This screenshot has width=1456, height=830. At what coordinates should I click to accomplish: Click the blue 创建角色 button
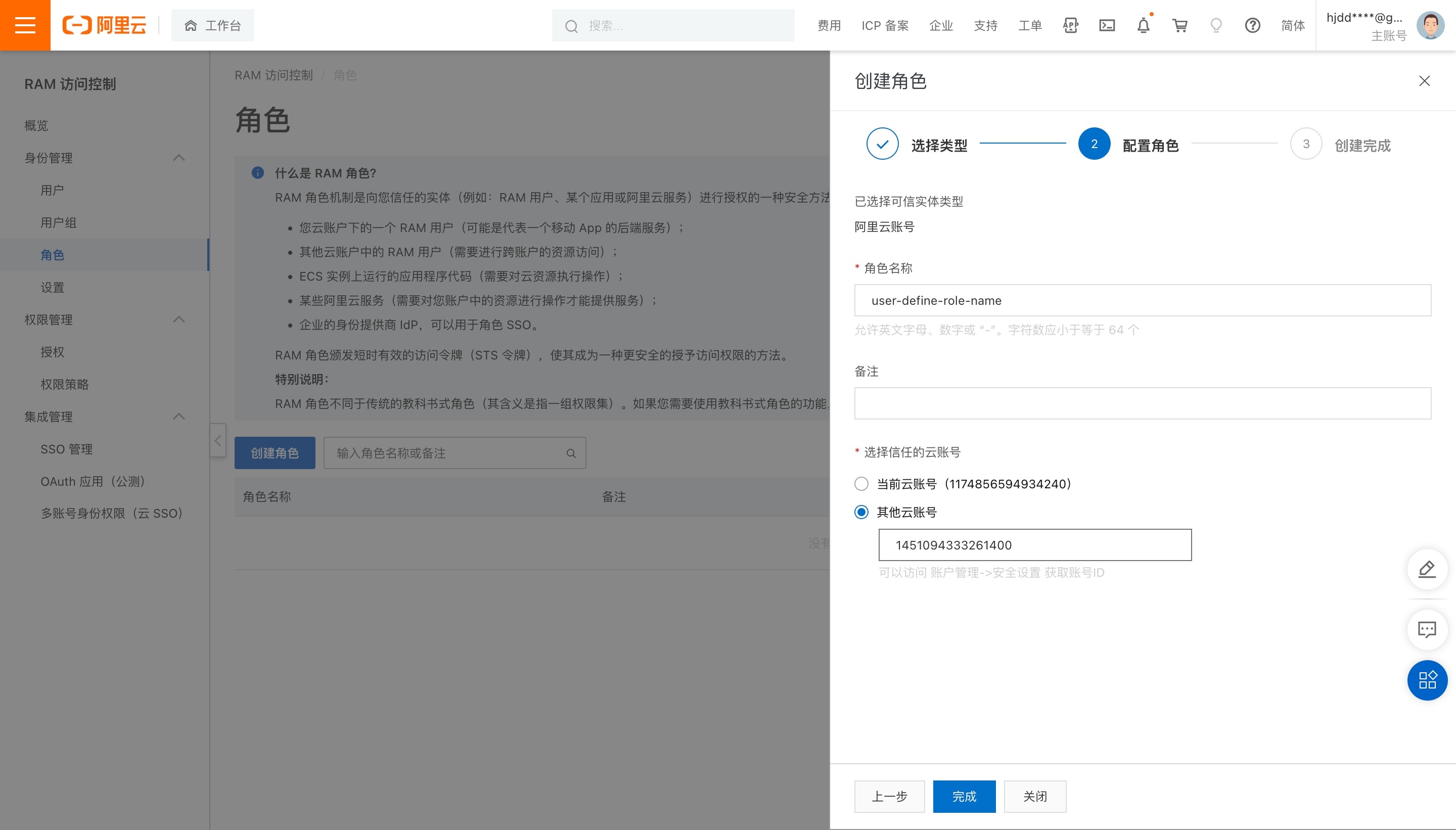[275, 453]
